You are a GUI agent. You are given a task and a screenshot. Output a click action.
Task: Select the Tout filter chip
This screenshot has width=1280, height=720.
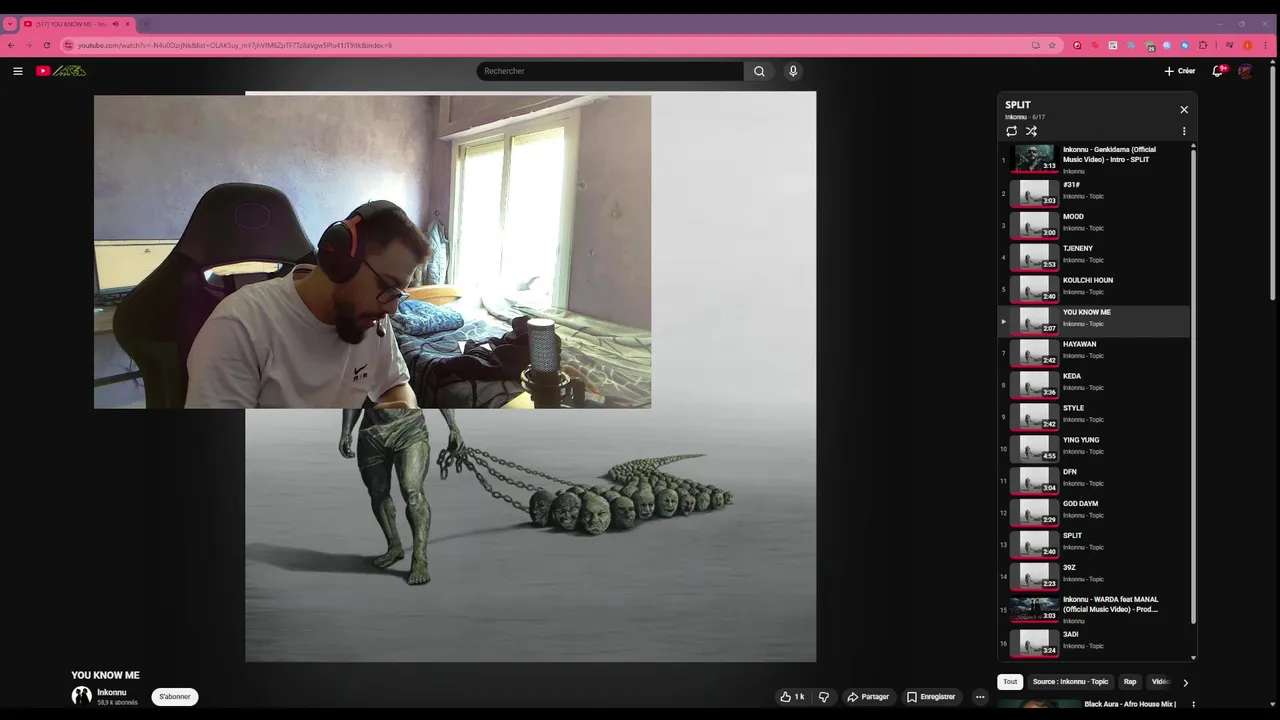pyautogui.click(x=1010, y=682)
